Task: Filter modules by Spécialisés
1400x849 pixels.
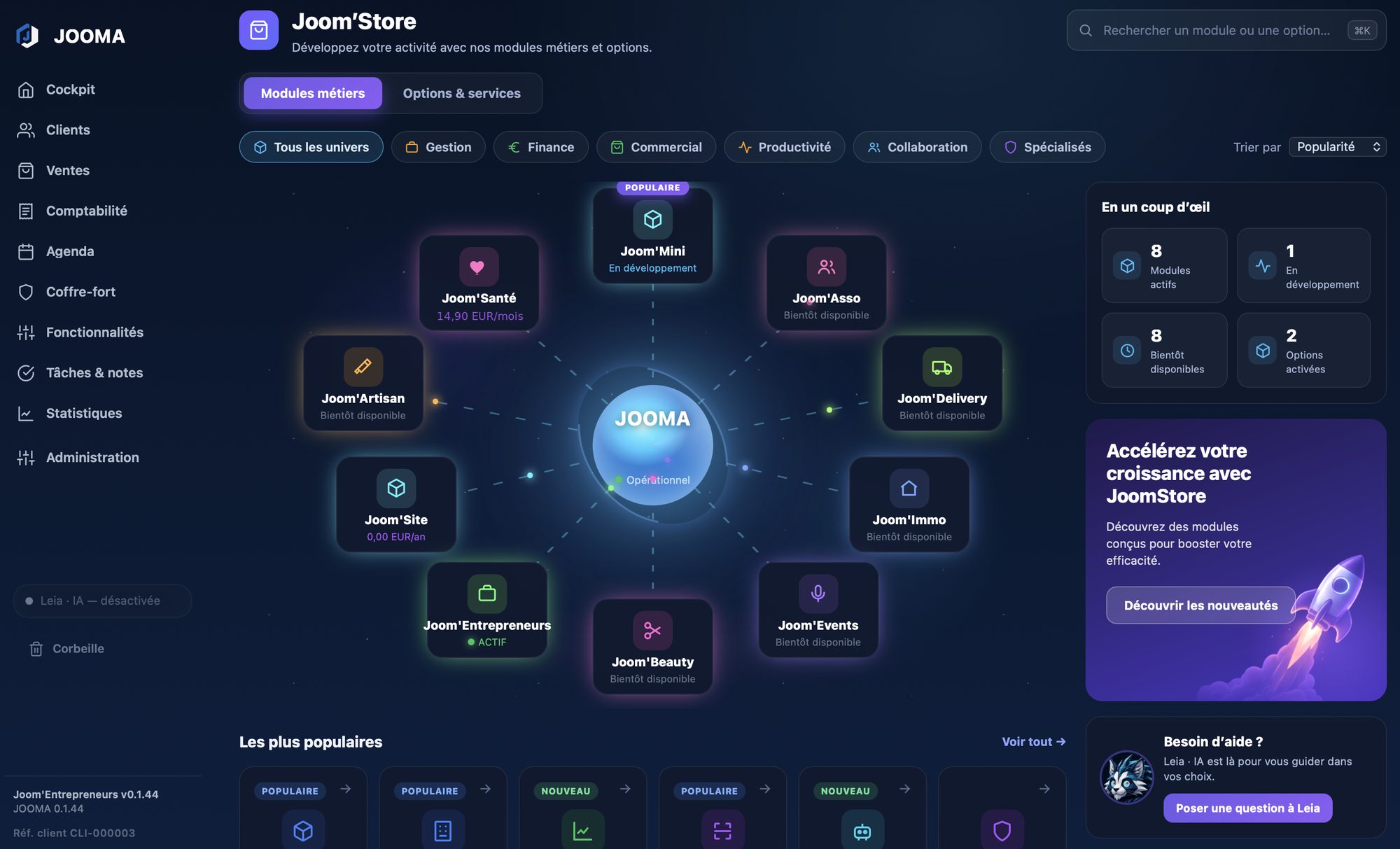Action: coord(1047,147)
